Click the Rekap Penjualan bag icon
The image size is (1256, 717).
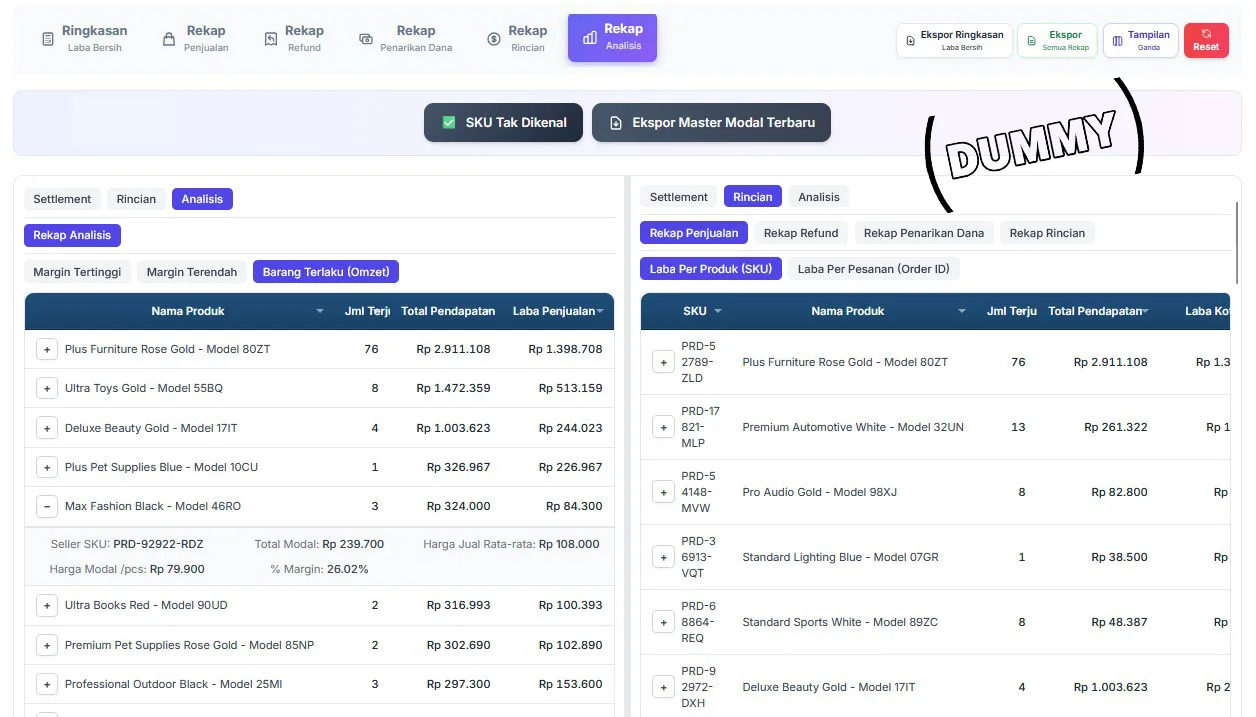pos(169,39)
